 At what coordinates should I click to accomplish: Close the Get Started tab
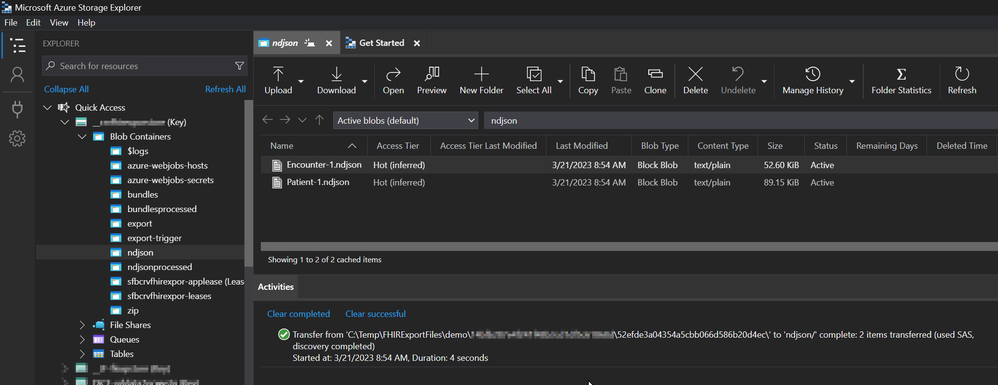416,43
